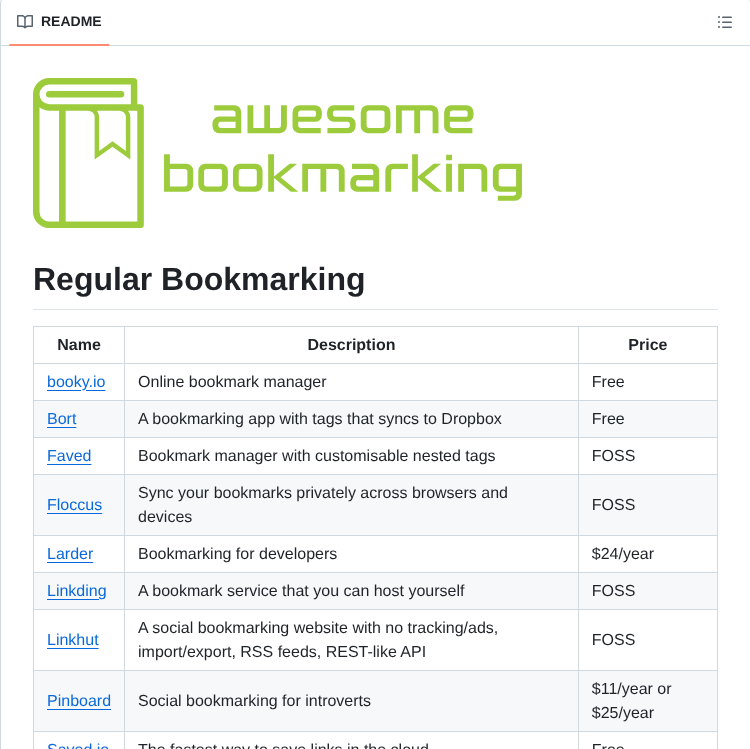Viewport: 750px width, 749px height.
Task: Click 'Bookmarking for developers' description
Action: point(237,553)
